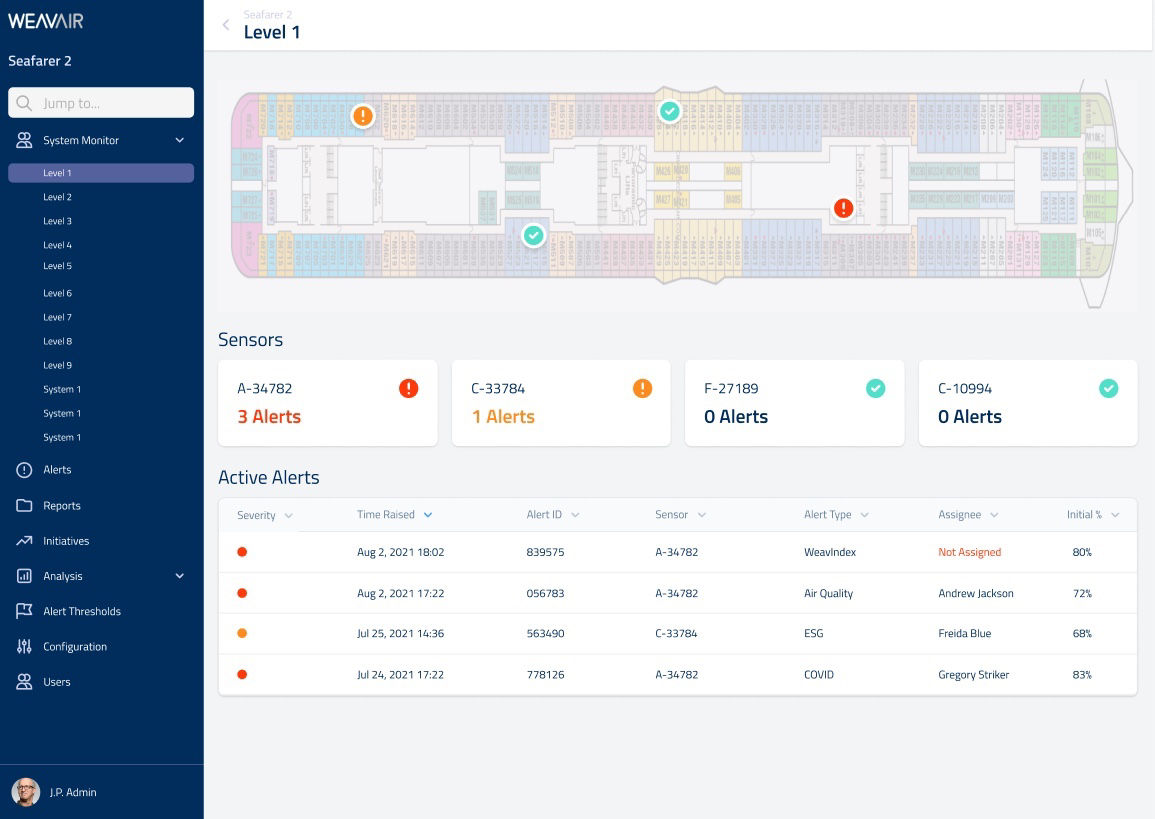The width and height of the screenshot is (1155, 819).
Task: Click the red alert icon on sensor A-34782
Action: coord(408,388)
